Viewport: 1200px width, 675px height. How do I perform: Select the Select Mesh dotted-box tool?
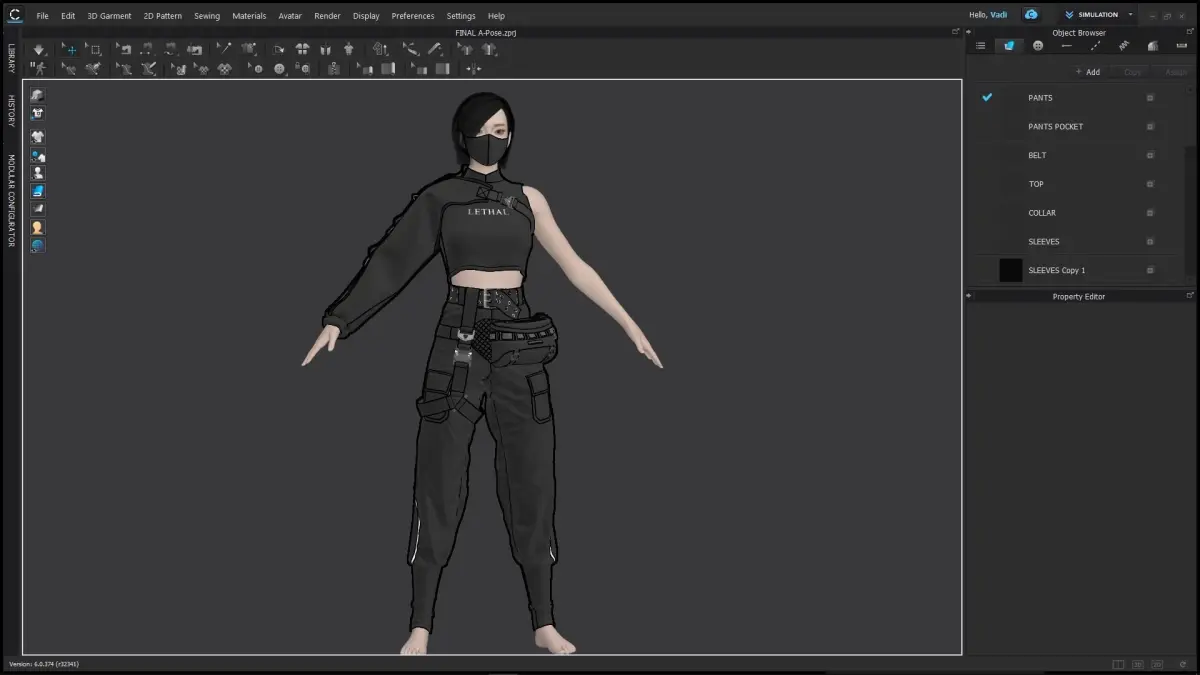click(x=94, y=49)
